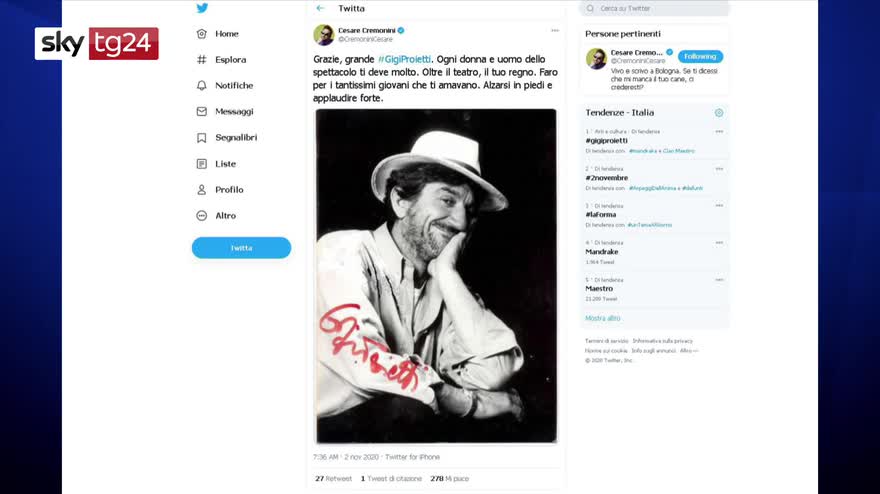Click the Segnalibri bookmark icon
This screenshot has width=880, height=494.
point(202,138)
